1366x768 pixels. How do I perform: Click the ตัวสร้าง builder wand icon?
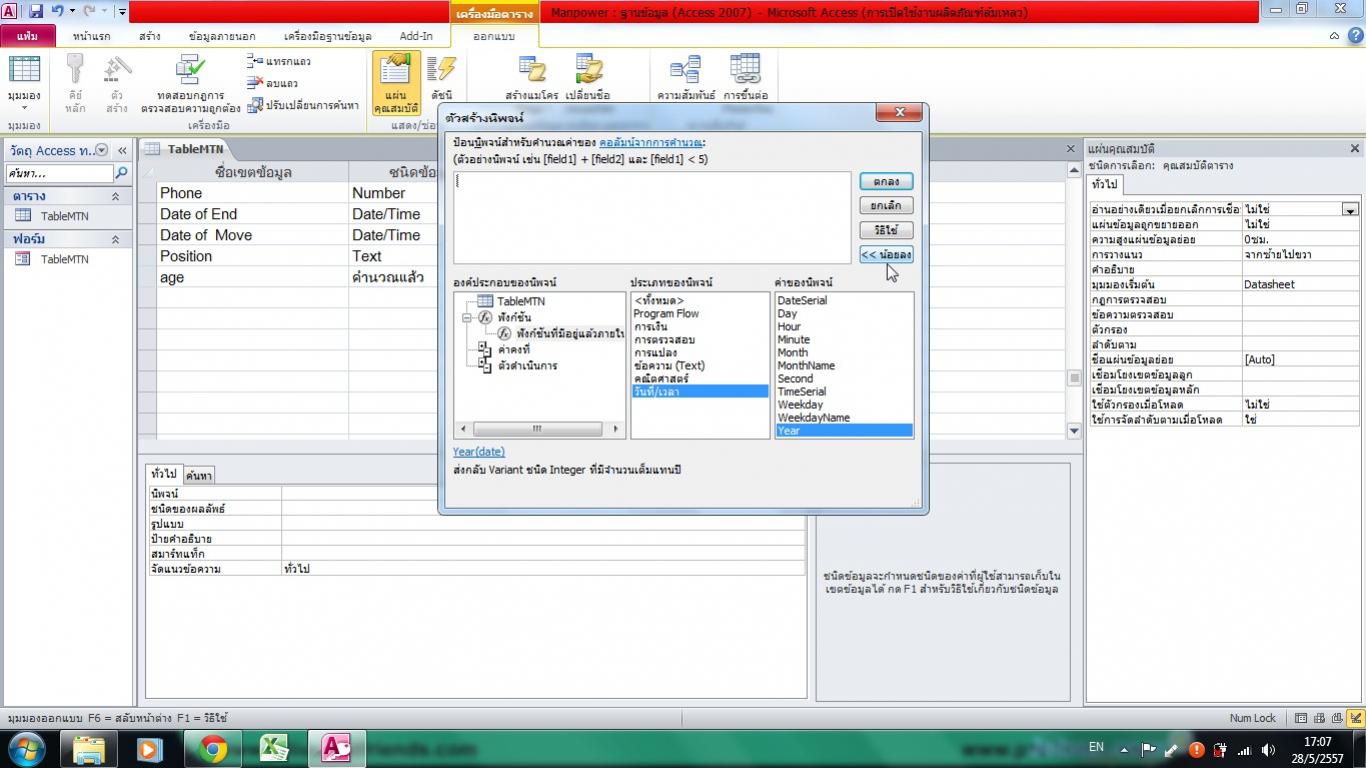pos(117,85)
